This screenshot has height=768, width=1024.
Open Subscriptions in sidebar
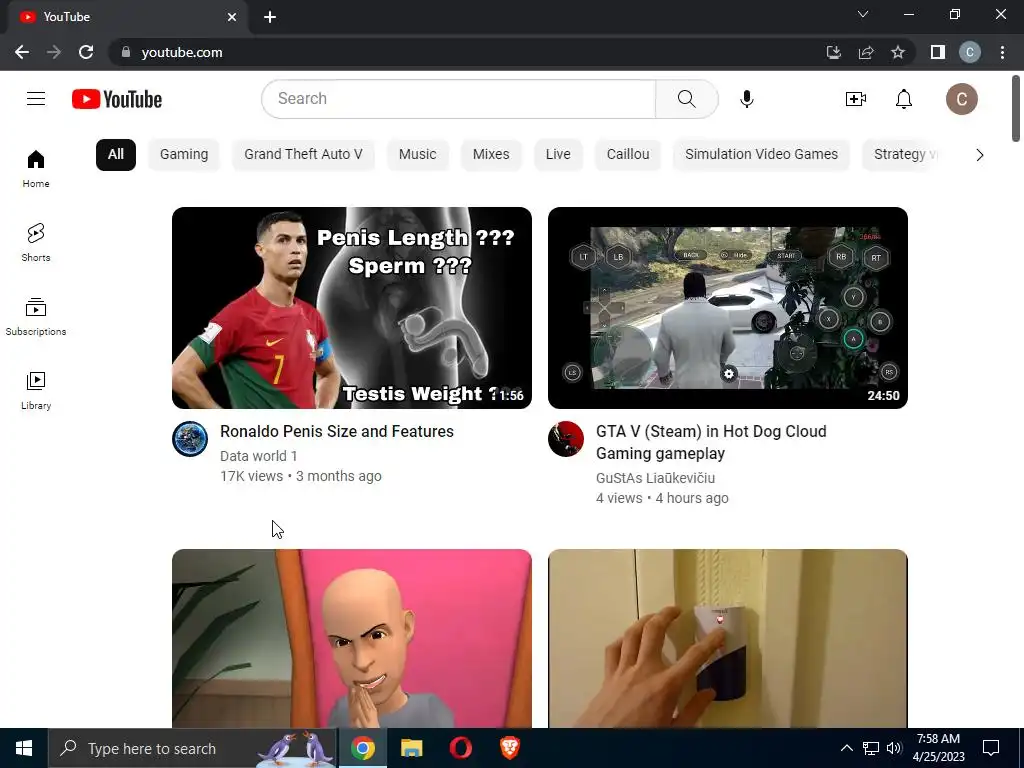click(36, 317)
